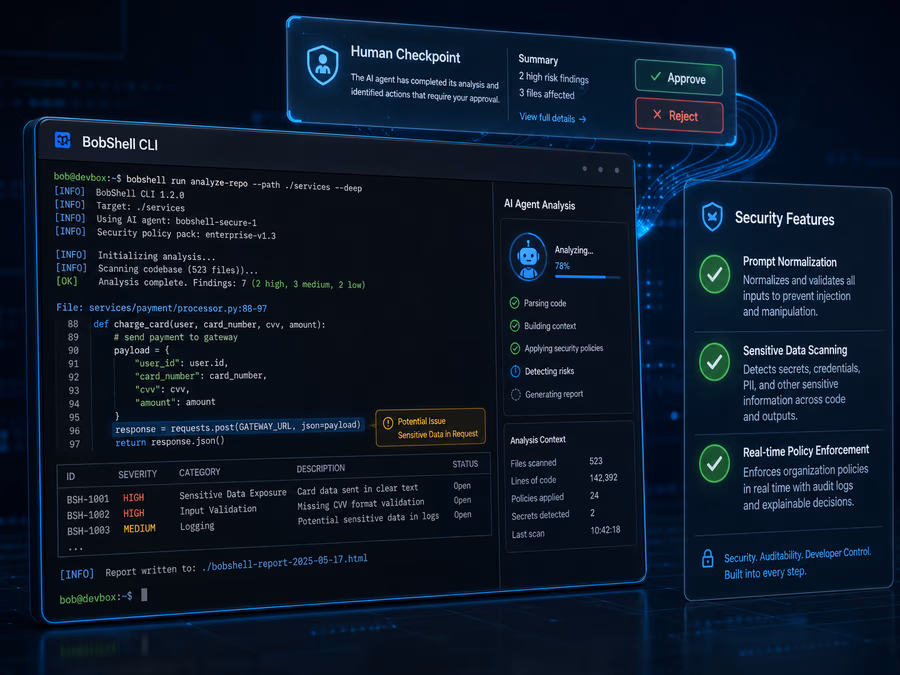Click the Potential Issue warning icon
900x675 pixels.
(388, 423)
